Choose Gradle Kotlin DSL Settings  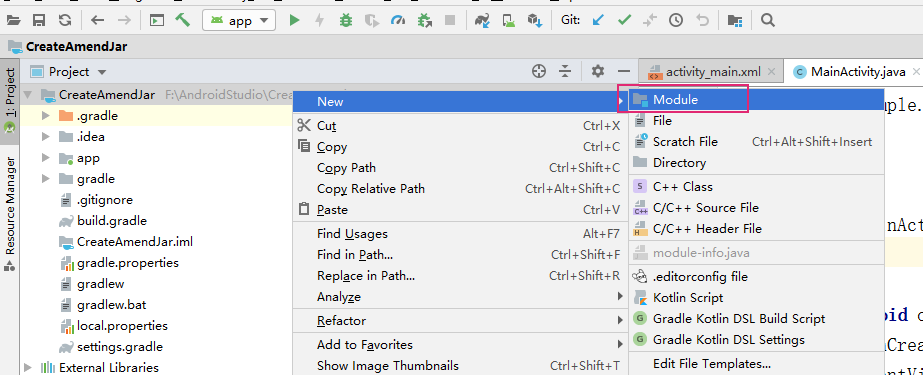[756, 340]
